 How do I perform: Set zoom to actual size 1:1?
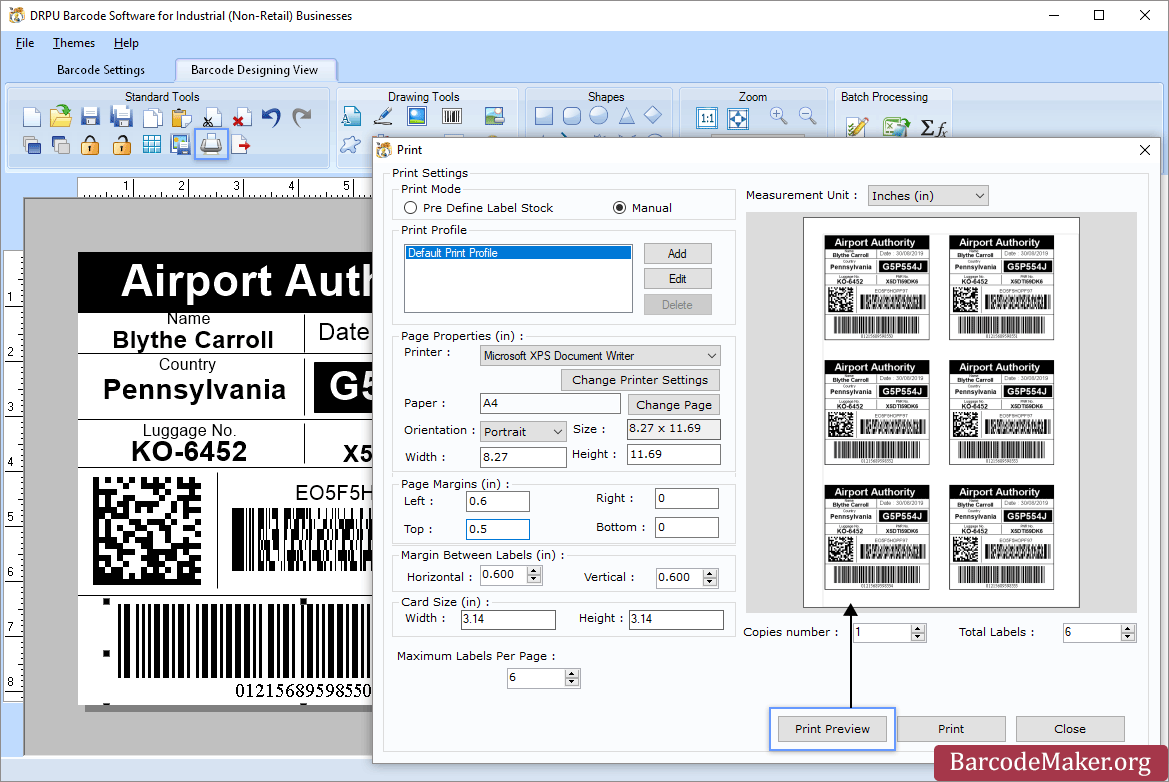[x=707, y=118]
